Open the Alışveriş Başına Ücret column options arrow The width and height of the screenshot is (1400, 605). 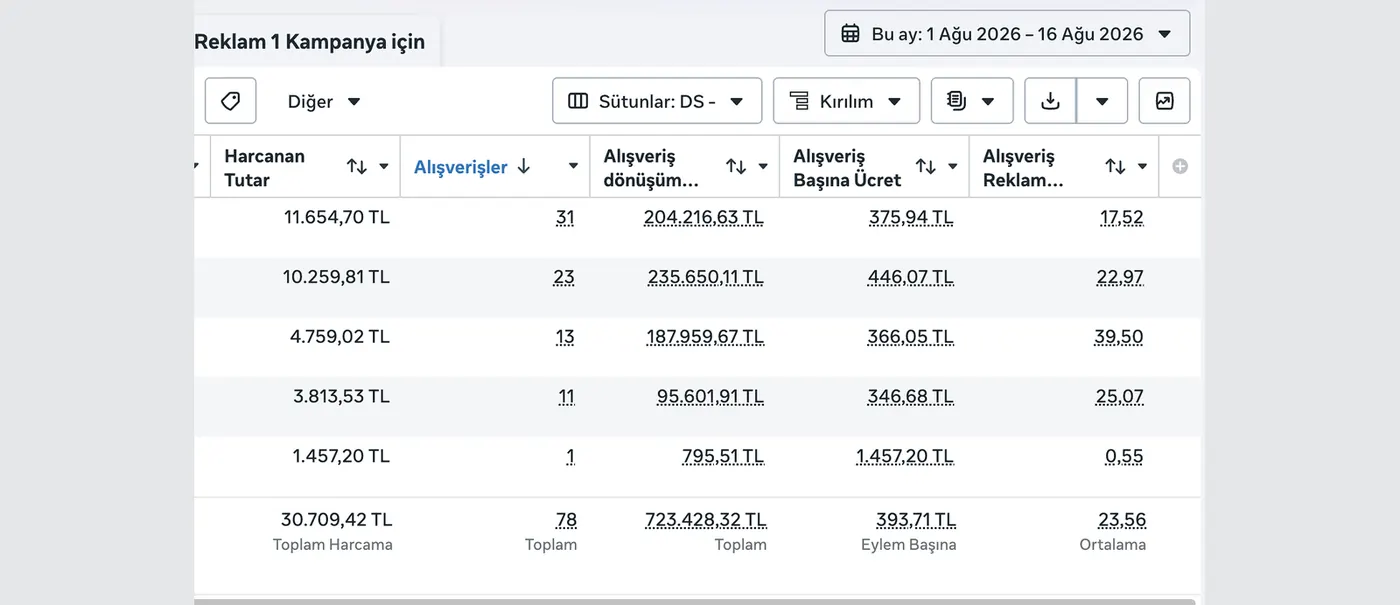(953, 167)
